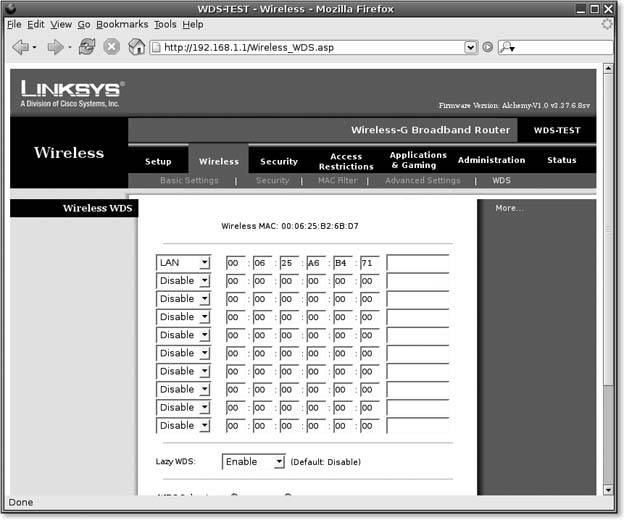Go to the Home page icon

[x=136, y=47]
